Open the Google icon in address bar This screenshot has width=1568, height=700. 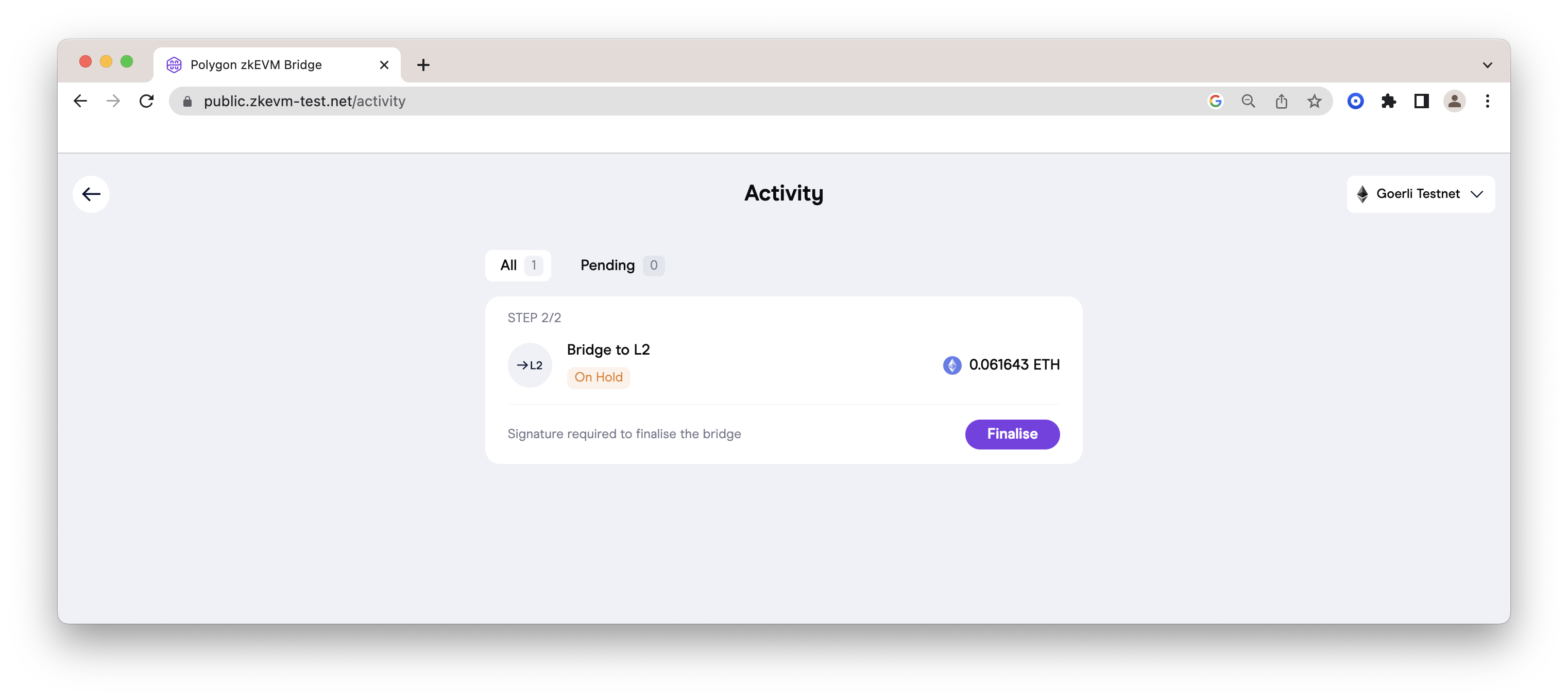tap(1215, 101)
